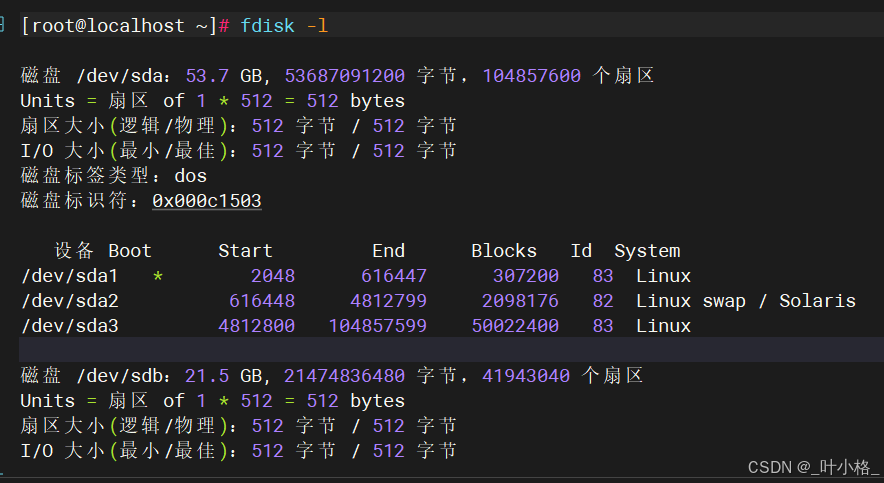
Task: Select disk identifier 0x000c1503
Action: point(207,201)
